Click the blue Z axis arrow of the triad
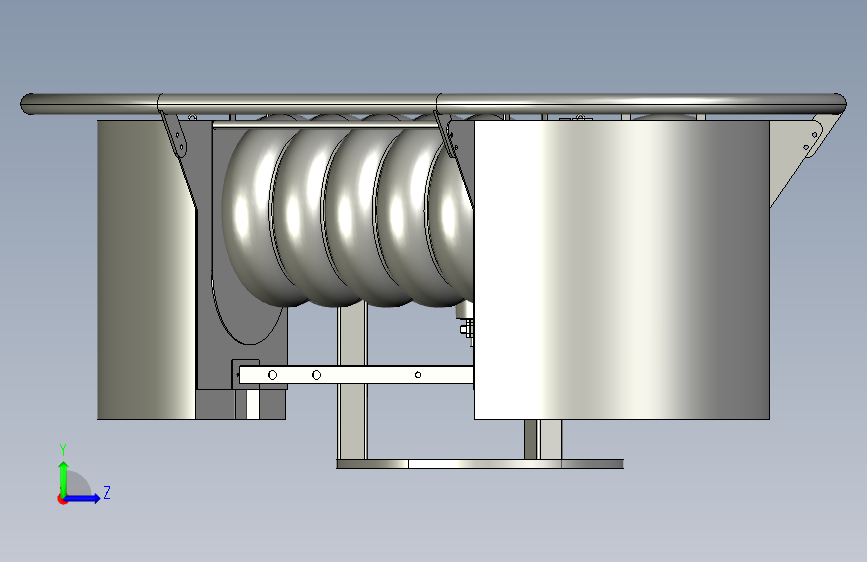This screenshot has width=867, height=562. pos(83,498)
